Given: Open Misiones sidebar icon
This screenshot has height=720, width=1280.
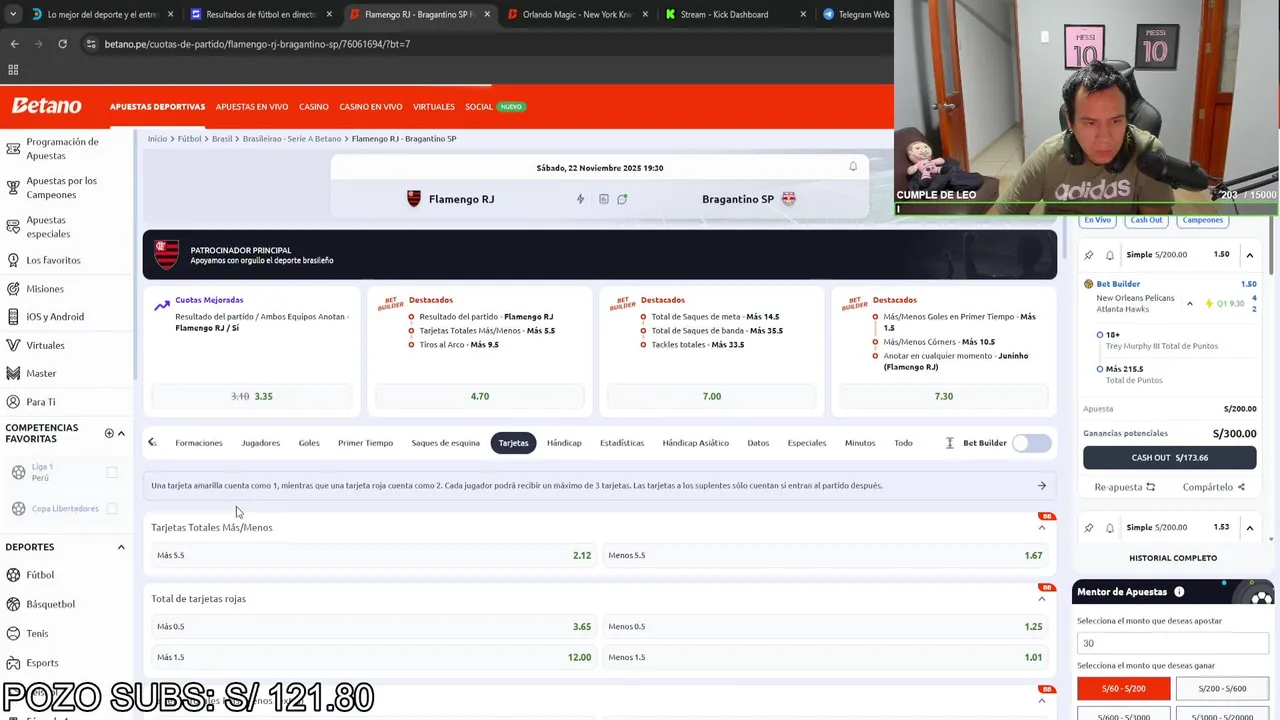Looking at the screenshot, I should 13,289.
